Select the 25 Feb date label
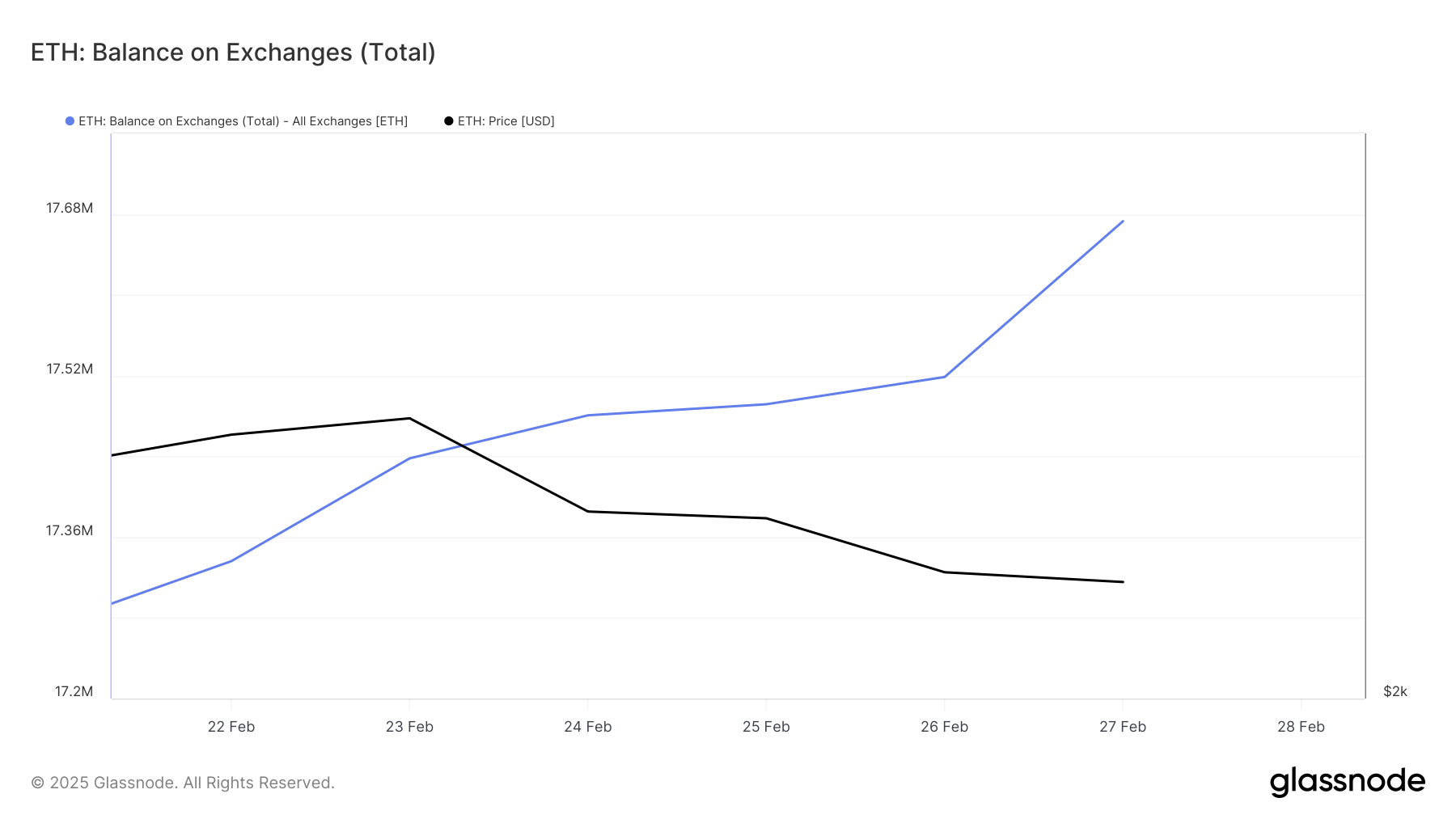 click(766, 727)
